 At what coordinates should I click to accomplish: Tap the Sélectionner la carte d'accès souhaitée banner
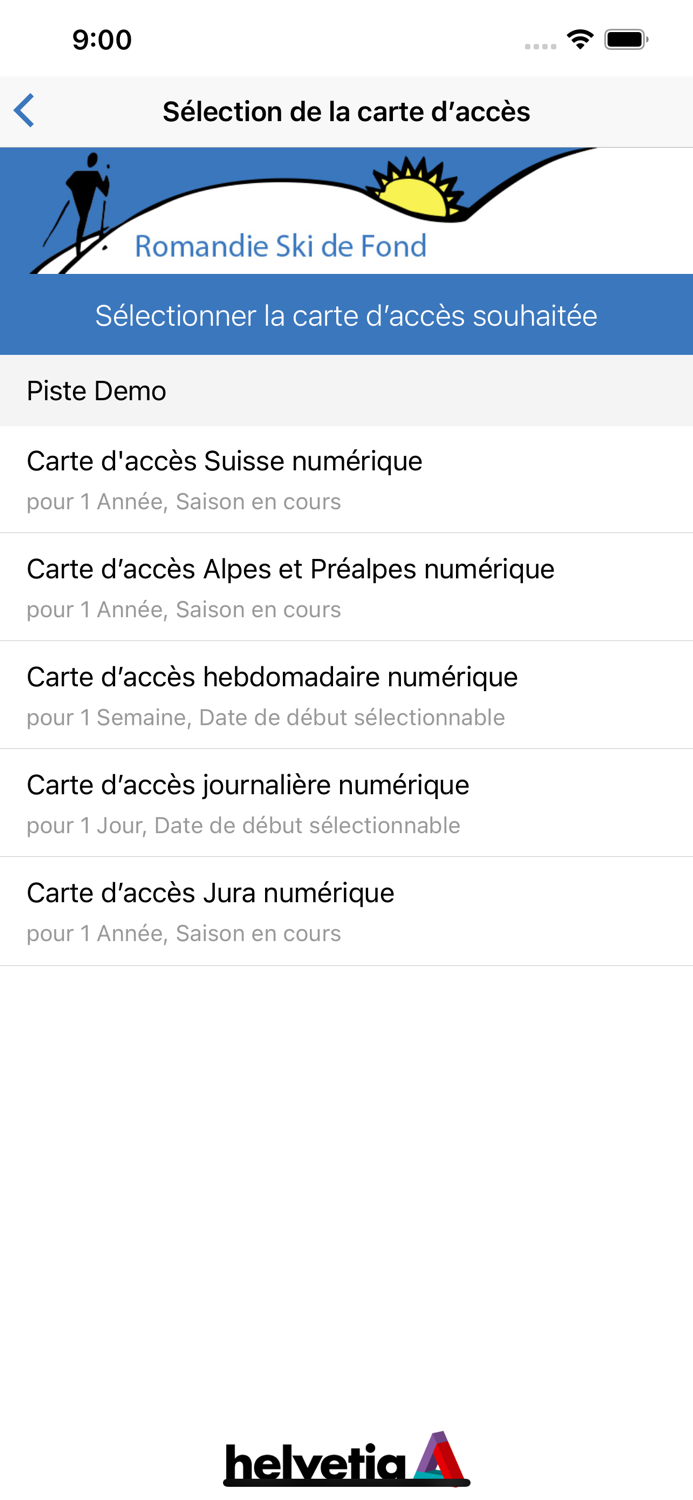[x=346, y=314]
